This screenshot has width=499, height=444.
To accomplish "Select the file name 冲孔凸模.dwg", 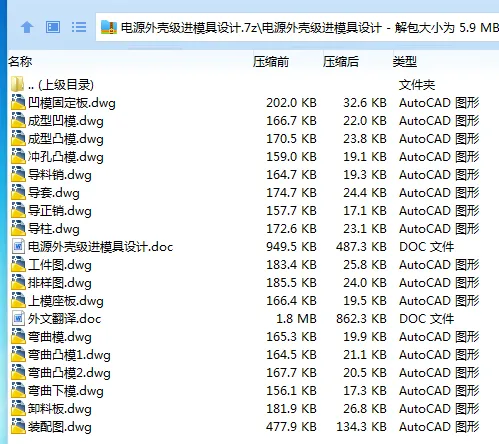I will click(66, 157).
